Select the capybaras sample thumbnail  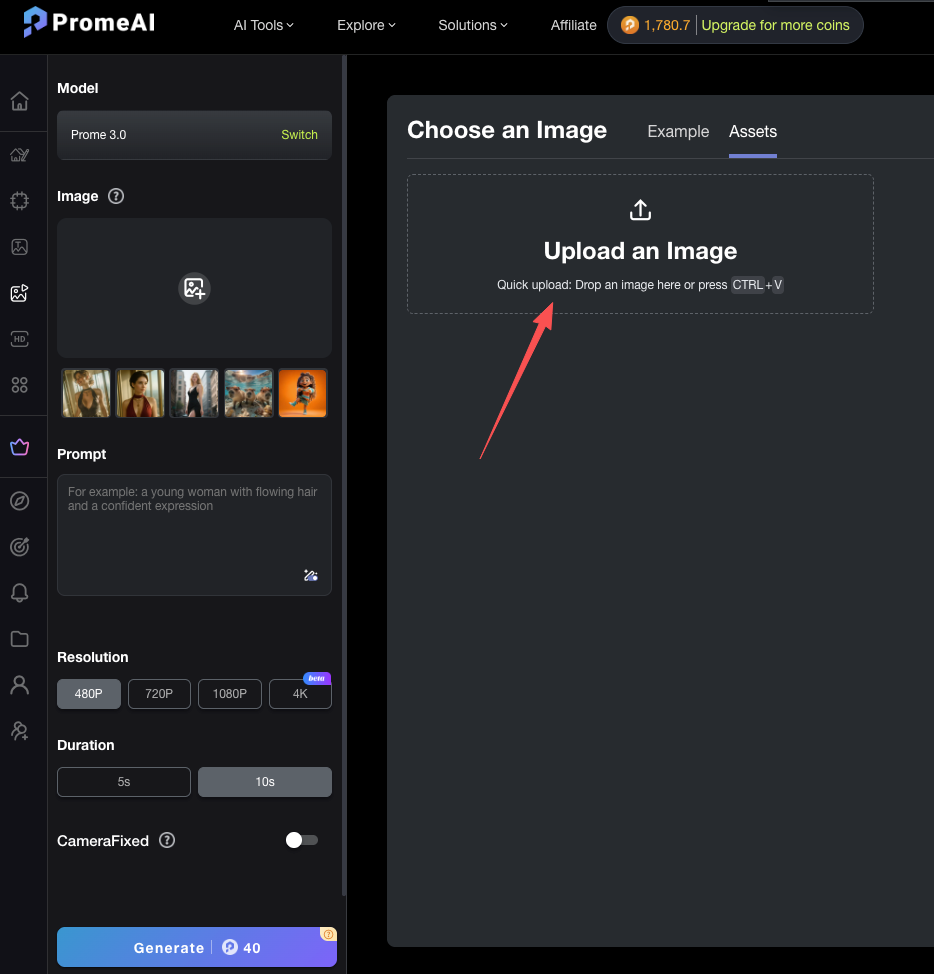click(248, 393)
